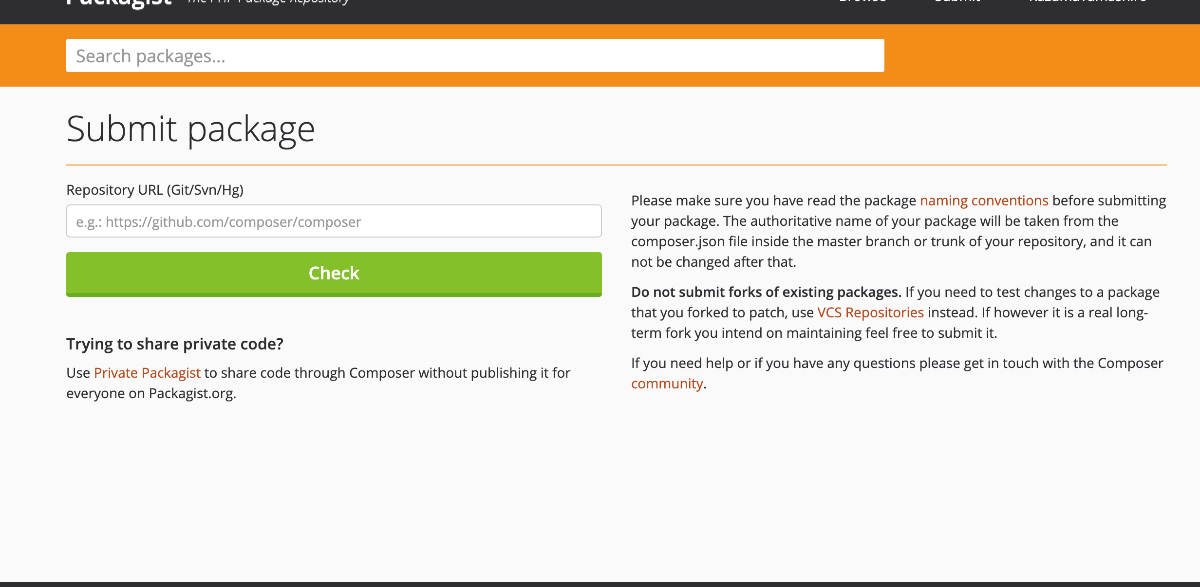
Task: Click the green Check button
Action: [334, 274]
